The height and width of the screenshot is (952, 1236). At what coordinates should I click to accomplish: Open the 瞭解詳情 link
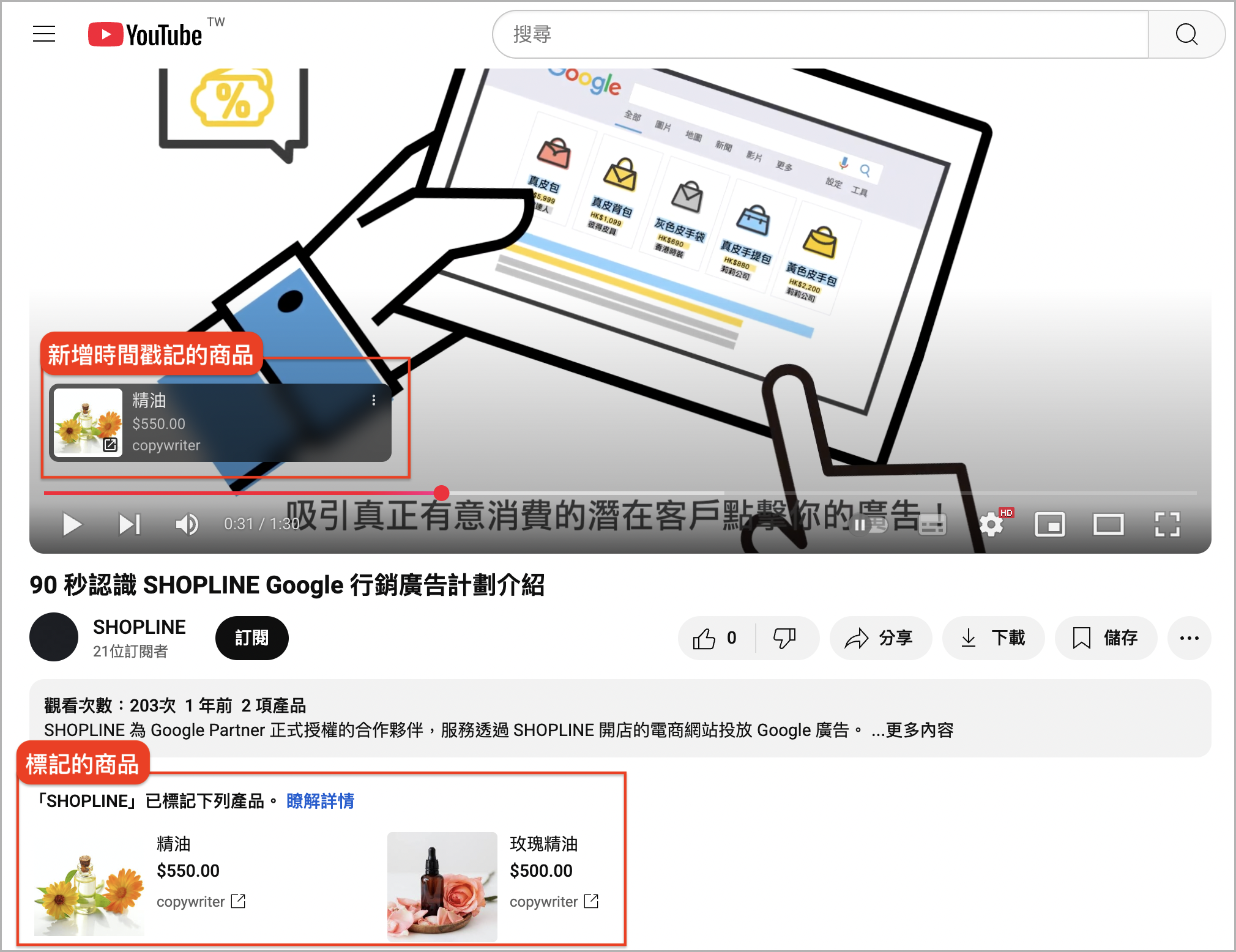(x=320, y=801)
